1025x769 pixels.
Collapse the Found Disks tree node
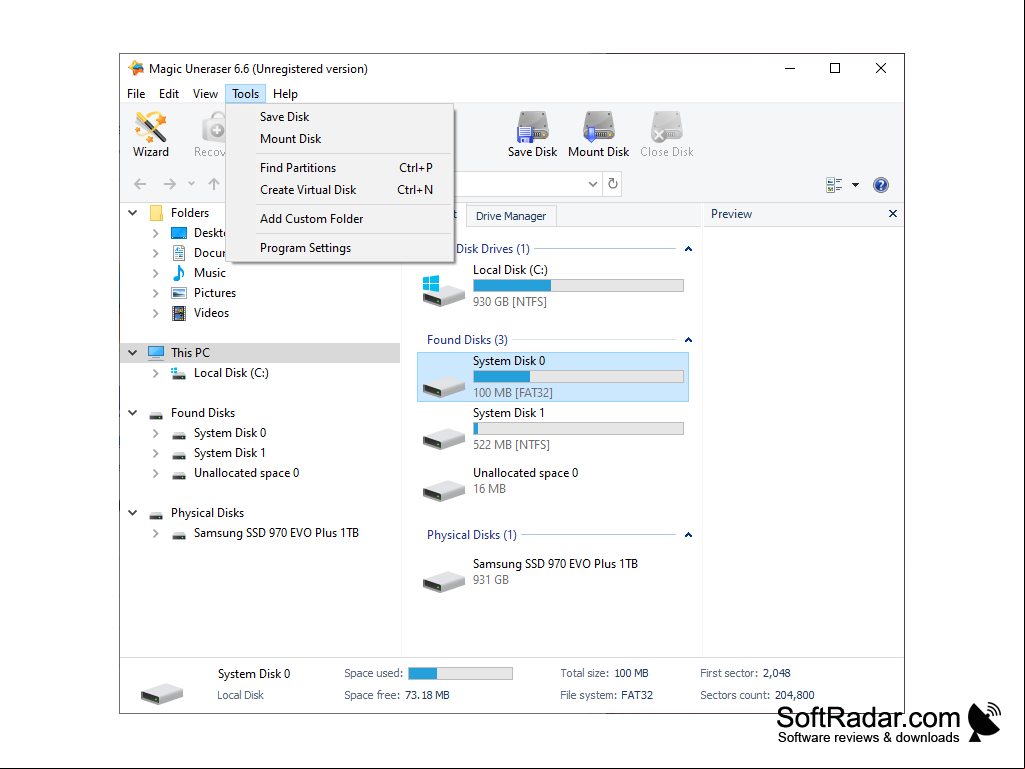(133, 413)
